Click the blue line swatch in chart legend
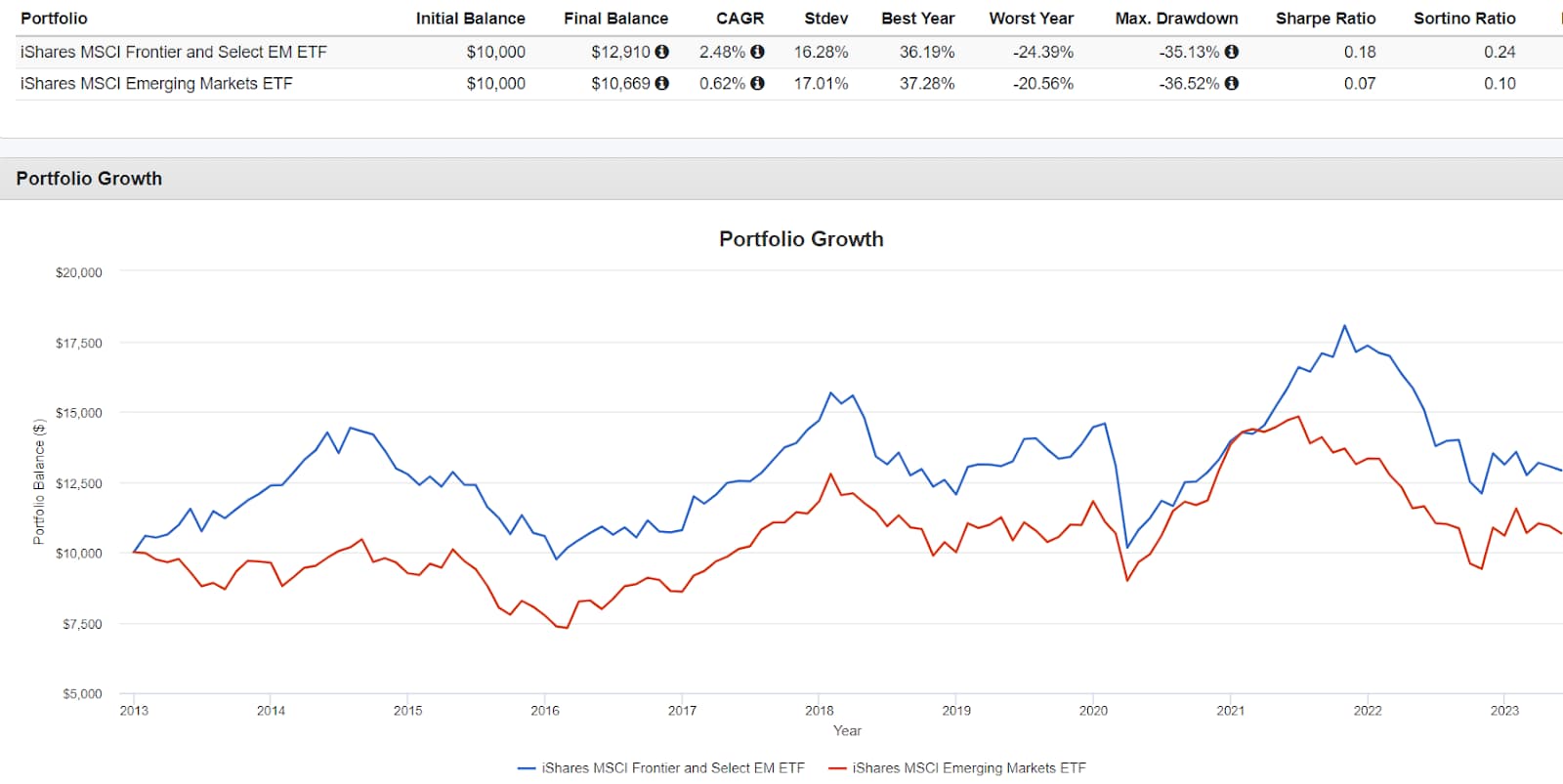Image resolution: width=1563 pixels, height=784 pixels. click(527, 768)
